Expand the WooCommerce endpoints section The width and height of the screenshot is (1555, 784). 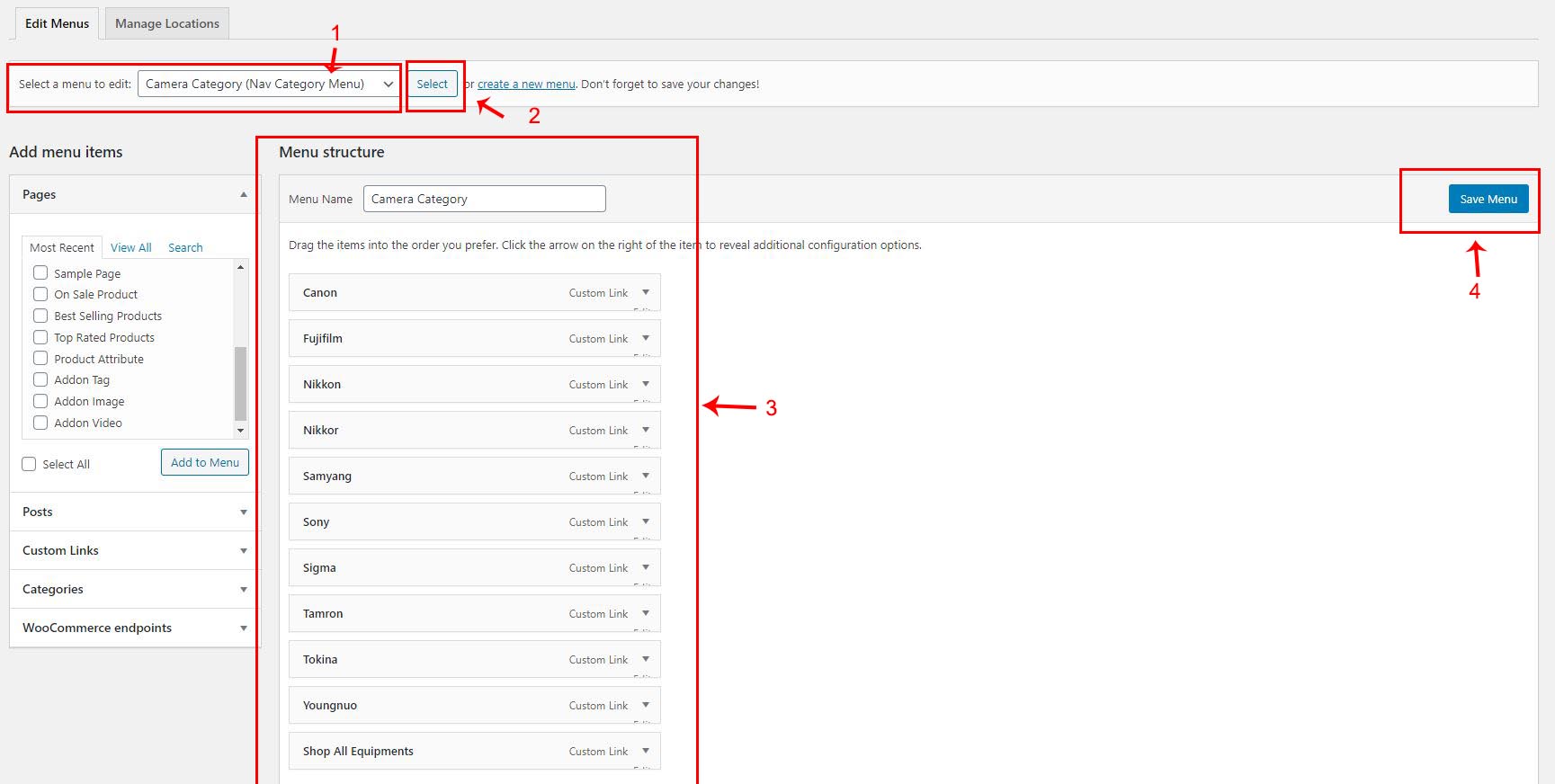click(x=133, y=628)
